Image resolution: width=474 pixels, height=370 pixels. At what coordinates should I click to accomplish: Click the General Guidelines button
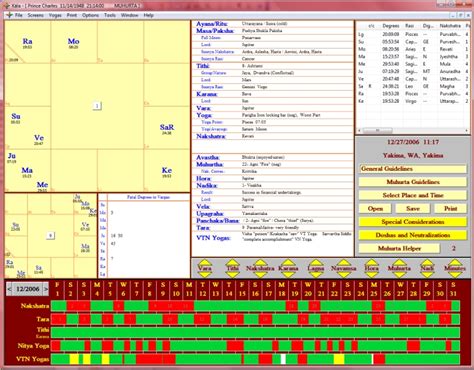(413, 169)
